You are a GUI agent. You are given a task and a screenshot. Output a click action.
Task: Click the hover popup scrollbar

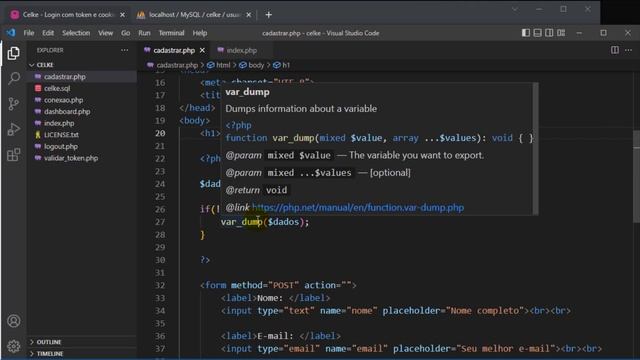536,149
